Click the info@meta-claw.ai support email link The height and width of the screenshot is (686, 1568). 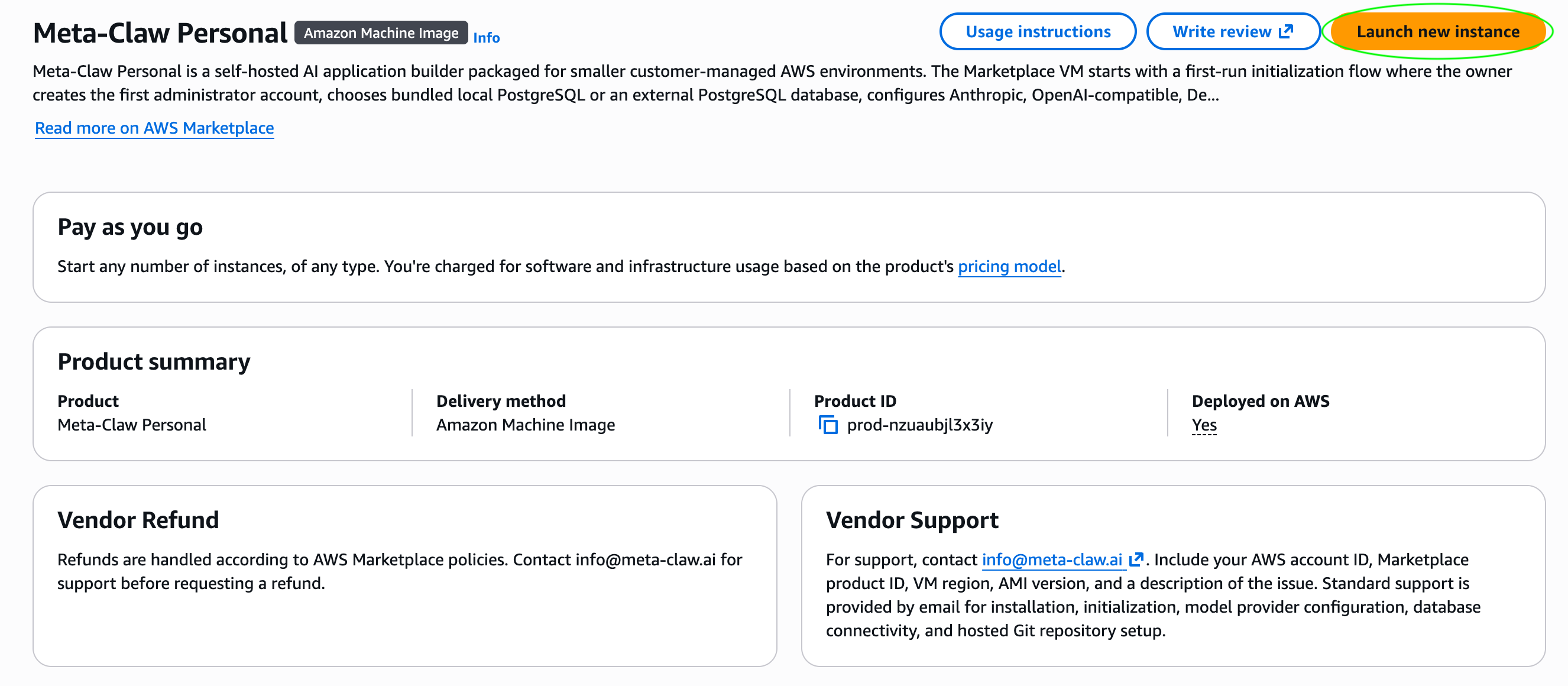coord(1052,560)
